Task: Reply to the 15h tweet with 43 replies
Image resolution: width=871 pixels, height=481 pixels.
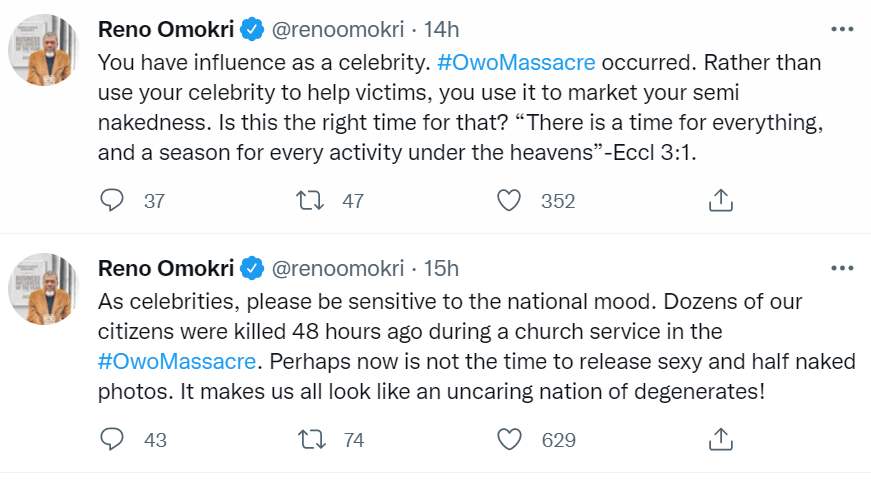Action: 113,439
